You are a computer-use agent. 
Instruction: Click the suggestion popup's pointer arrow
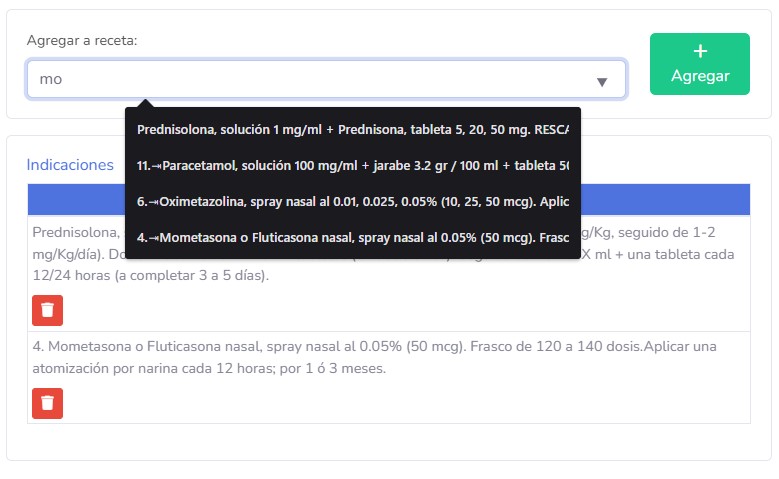point(146,103)
